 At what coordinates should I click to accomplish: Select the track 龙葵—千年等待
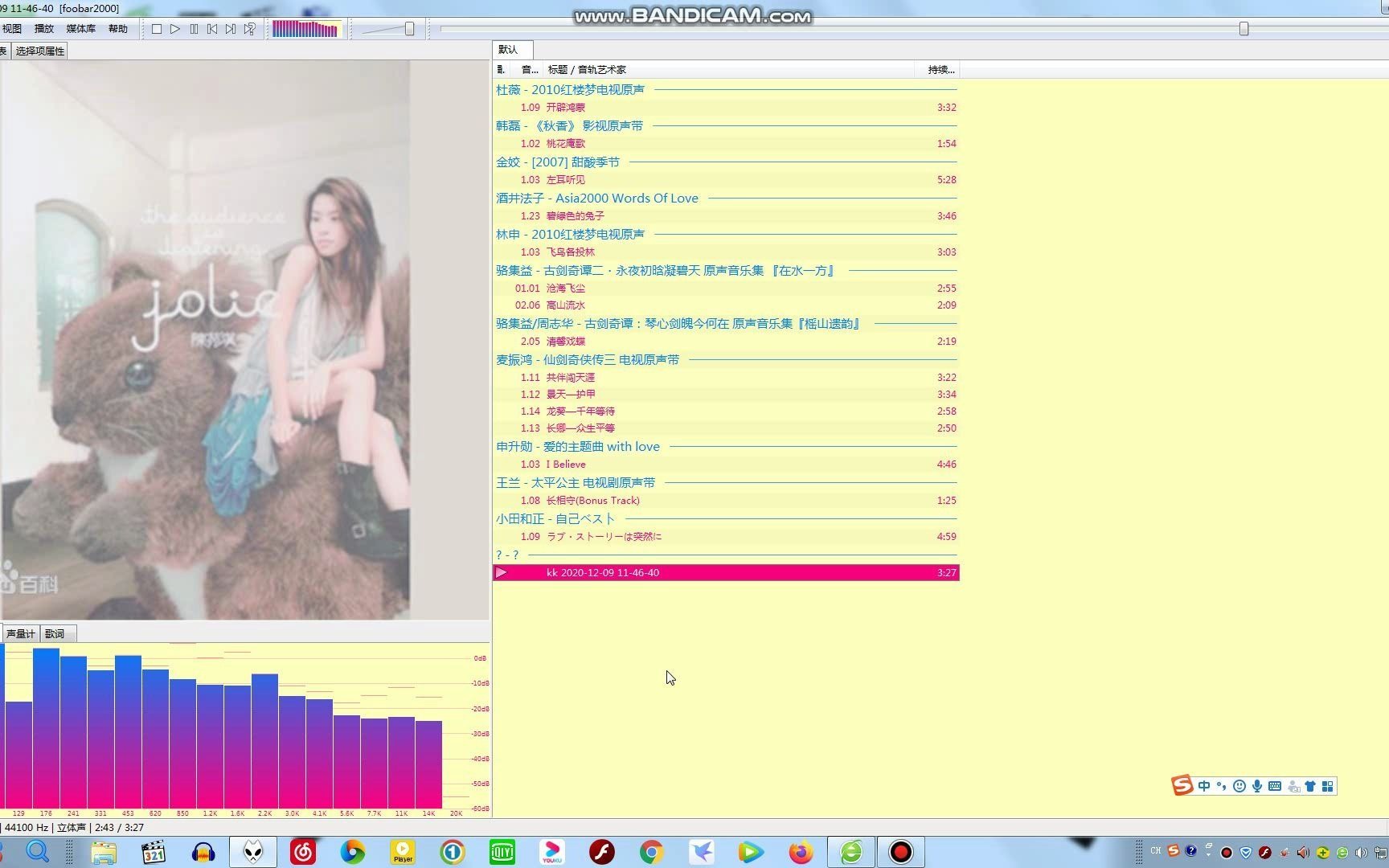pyautogui.click(x=726, y=411)
